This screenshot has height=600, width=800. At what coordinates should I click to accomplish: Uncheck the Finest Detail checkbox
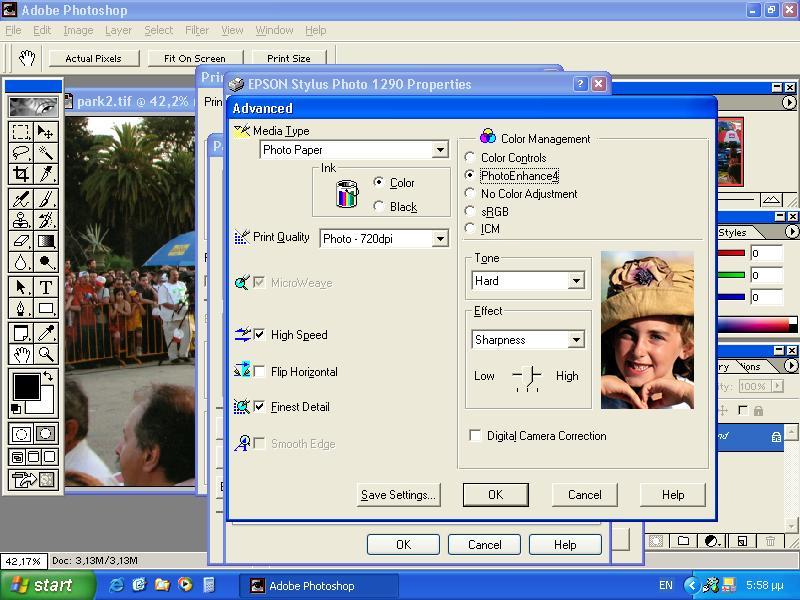coord(260,407)
